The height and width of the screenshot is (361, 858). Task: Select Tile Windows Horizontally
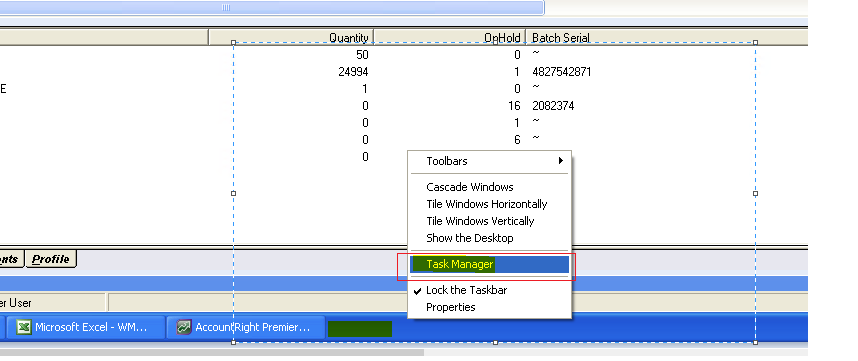pos(490,204)
